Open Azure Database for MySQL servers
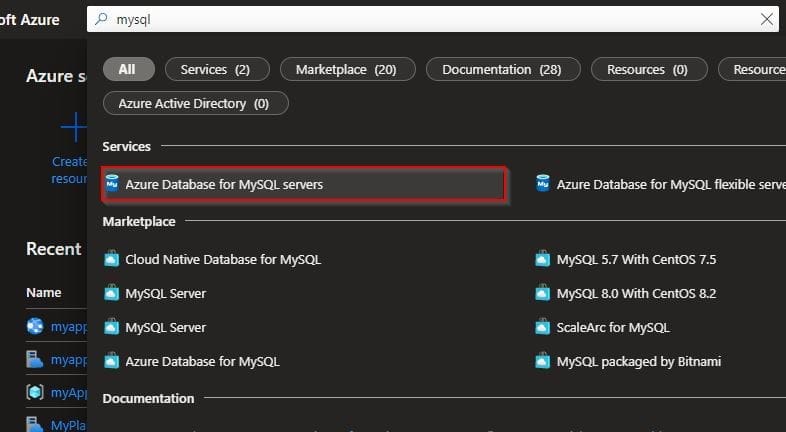The image size is (786, 432). click(x=224, y=185)
